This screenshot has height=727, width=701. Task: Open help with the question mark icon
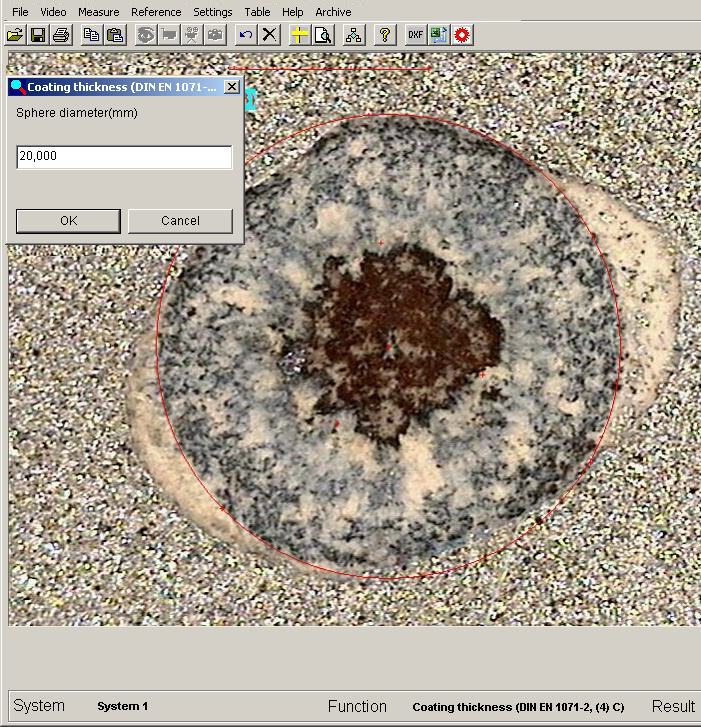(384, 35)
